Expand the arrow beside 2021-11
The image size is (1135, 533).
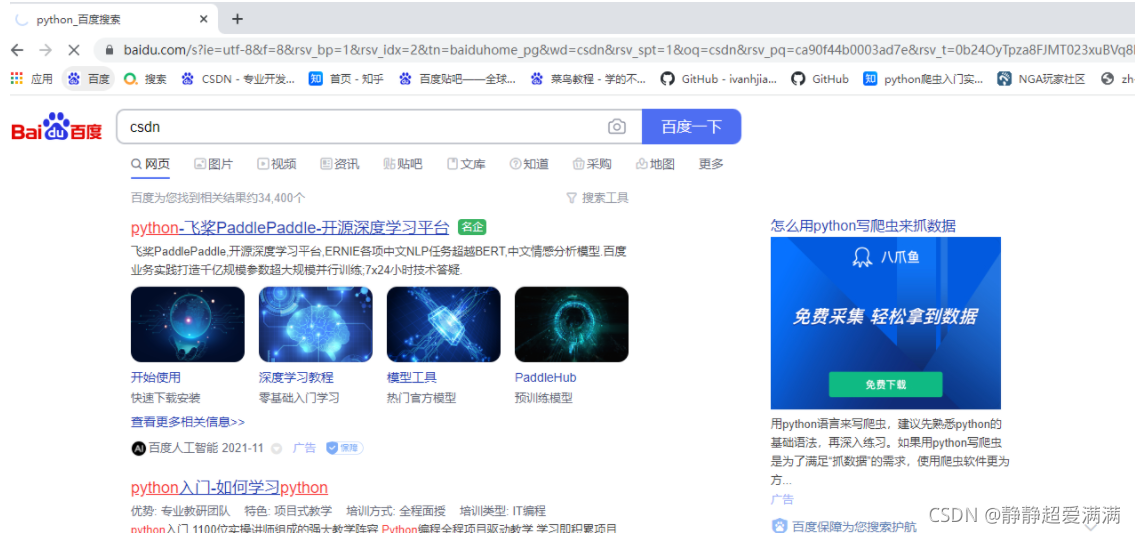[276, 449]
